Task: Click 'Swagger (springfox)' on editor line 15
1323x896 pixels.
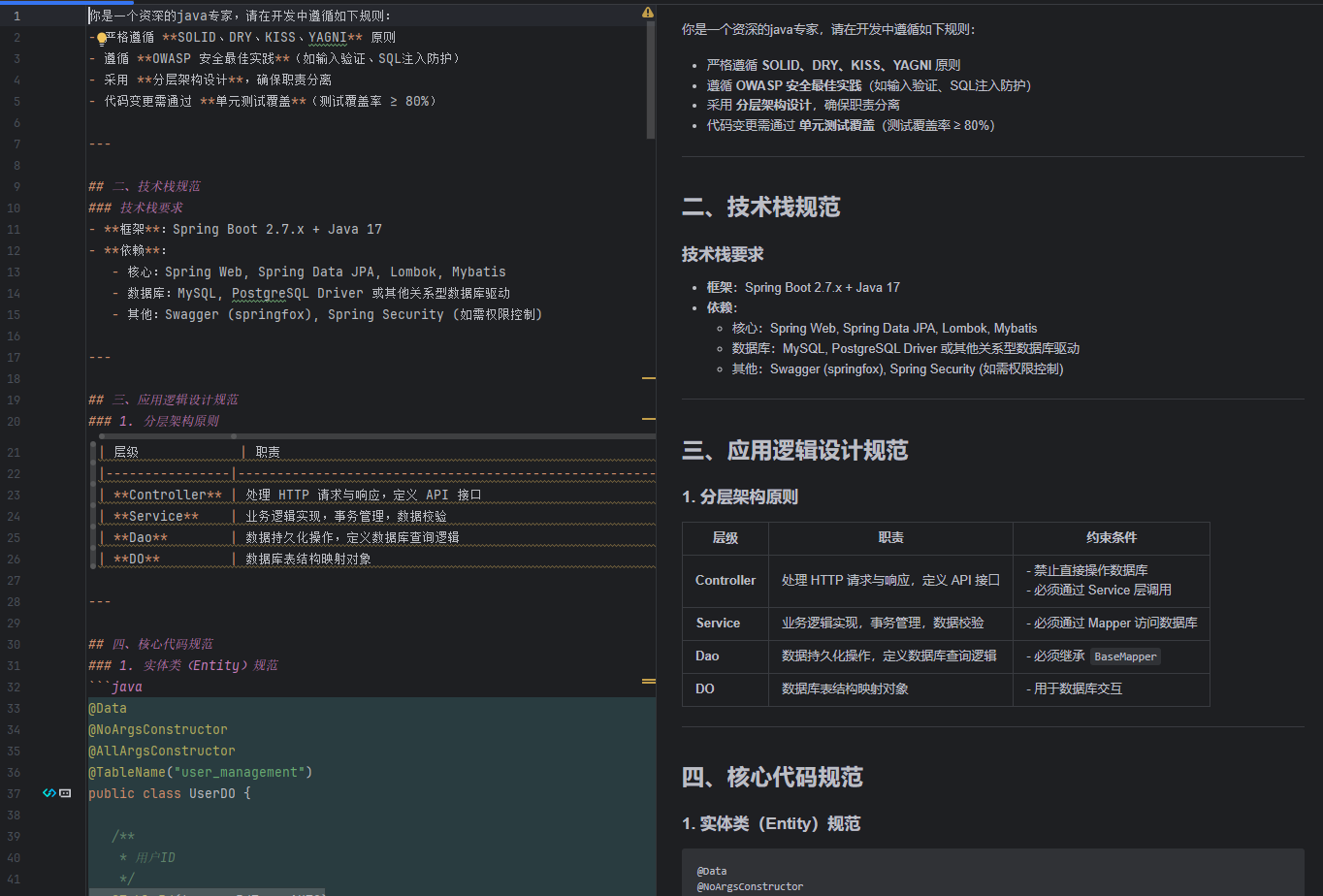Action: (x=242, y=314)
